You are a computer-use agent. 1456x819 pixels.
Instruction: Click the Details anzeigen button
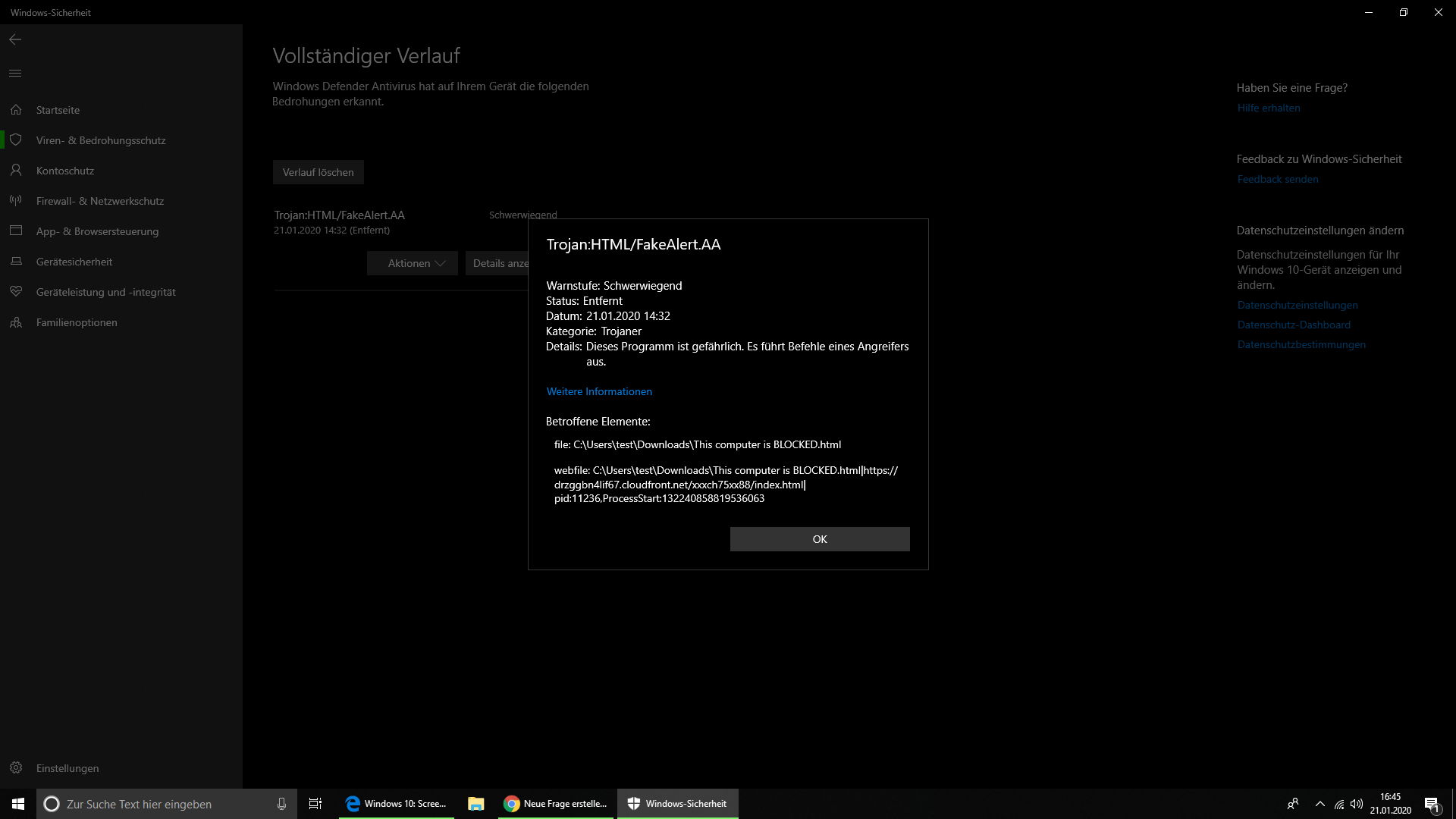497,263
